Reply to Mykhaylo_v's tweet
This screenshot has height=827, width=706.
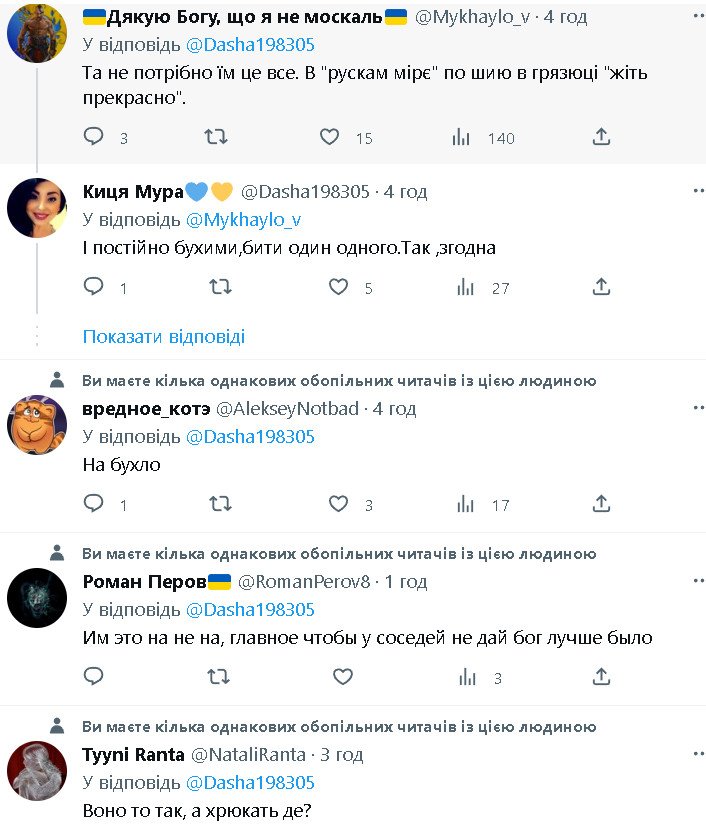click(x=93, y=137)
